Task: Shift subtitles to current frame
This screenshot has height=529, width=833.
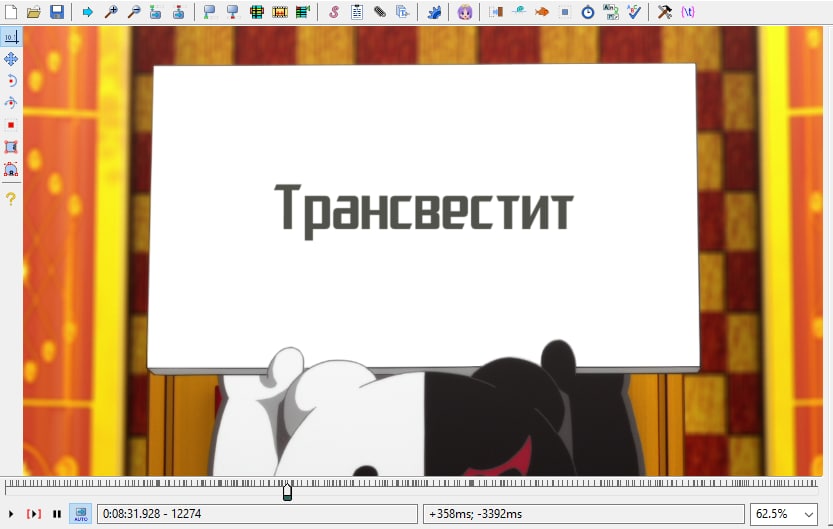Action: (303, 12)
